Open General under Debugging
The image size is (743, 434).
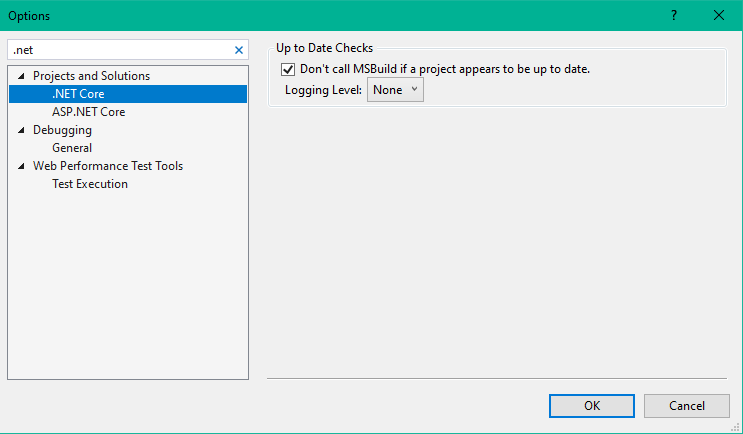(72, 148)
